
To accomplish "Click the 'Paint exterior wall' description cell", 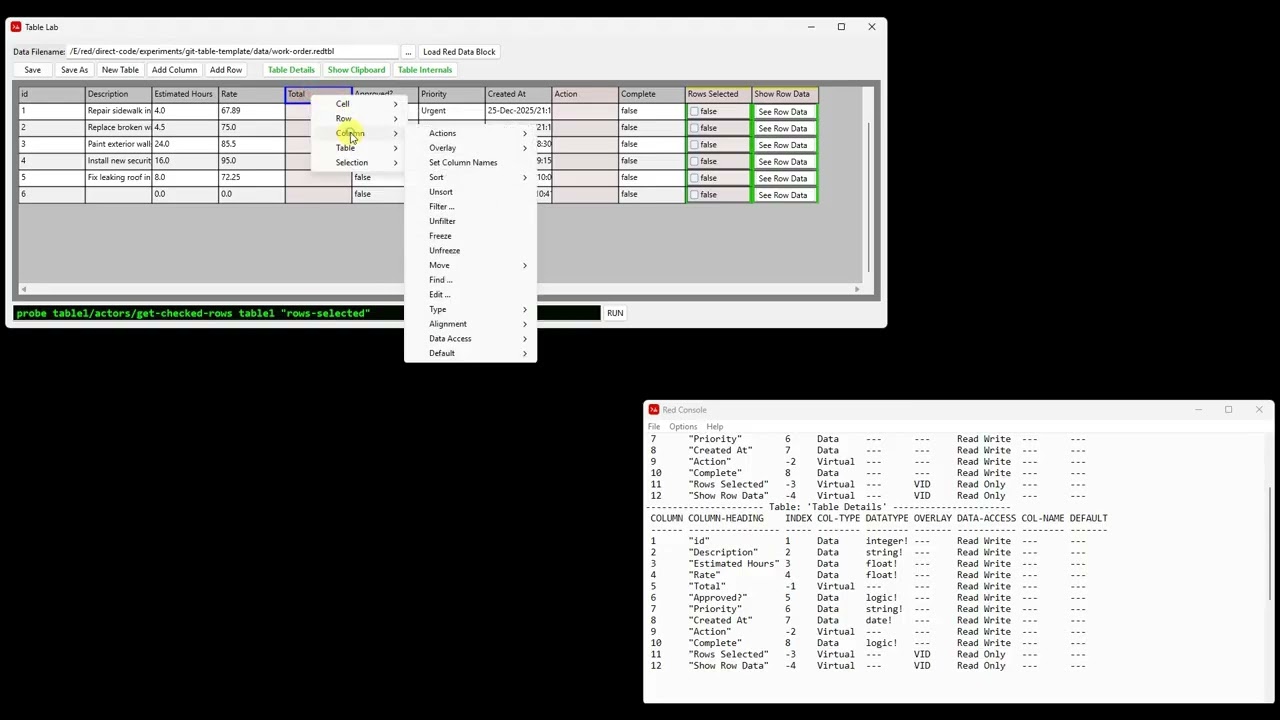I will pos(118,144).
